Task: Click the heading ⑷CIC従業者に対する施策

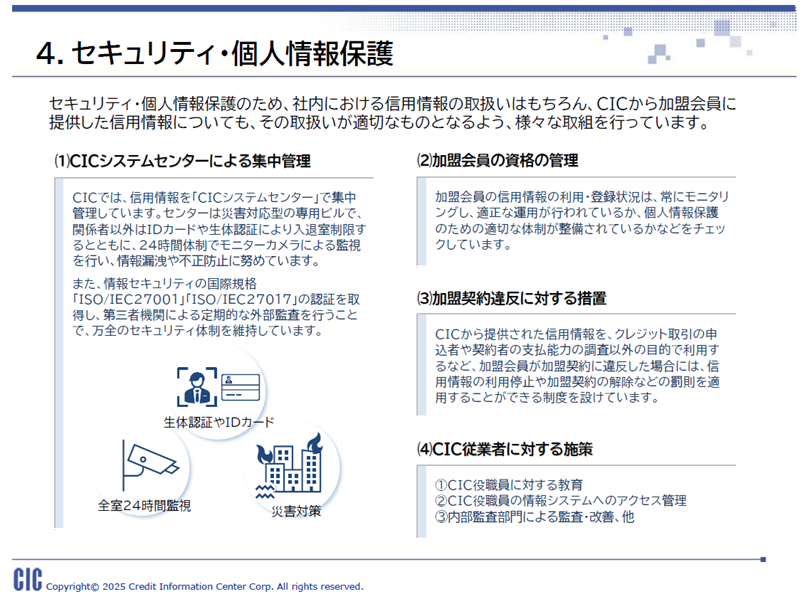Action: [x=504, y=449]
